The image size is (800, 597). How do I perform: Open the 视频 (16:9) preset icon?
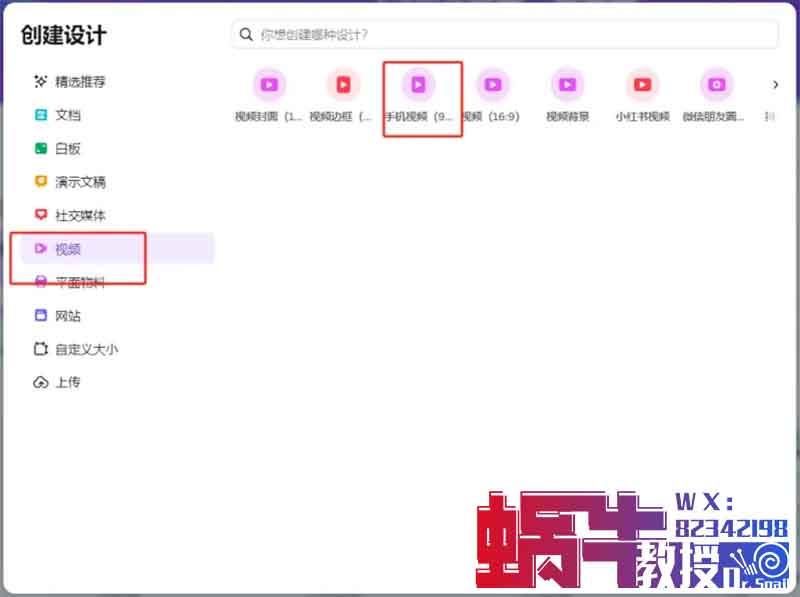[x=492, y=85]
